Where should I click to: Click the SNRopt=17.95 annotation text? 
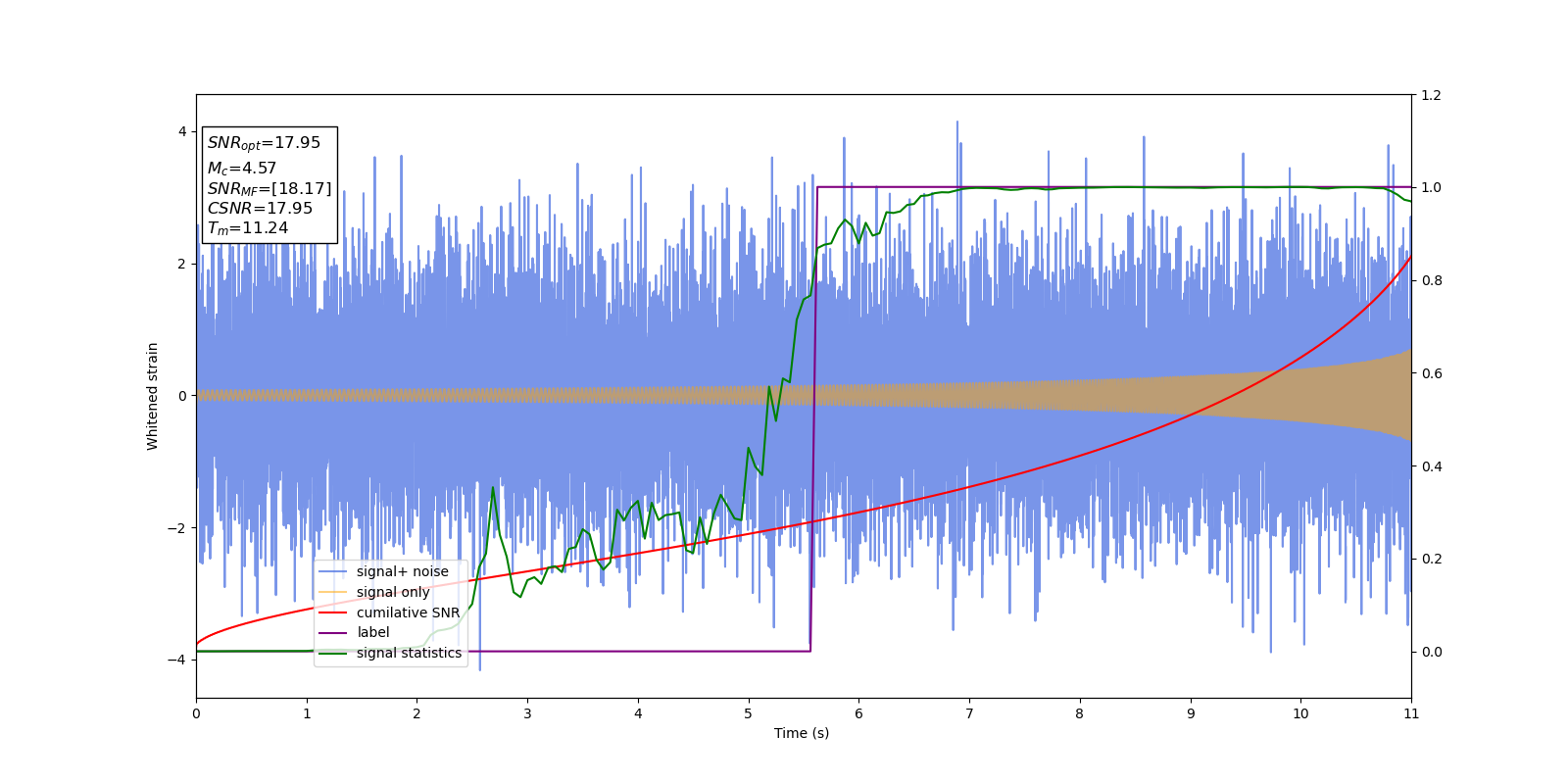click(264, 143)
